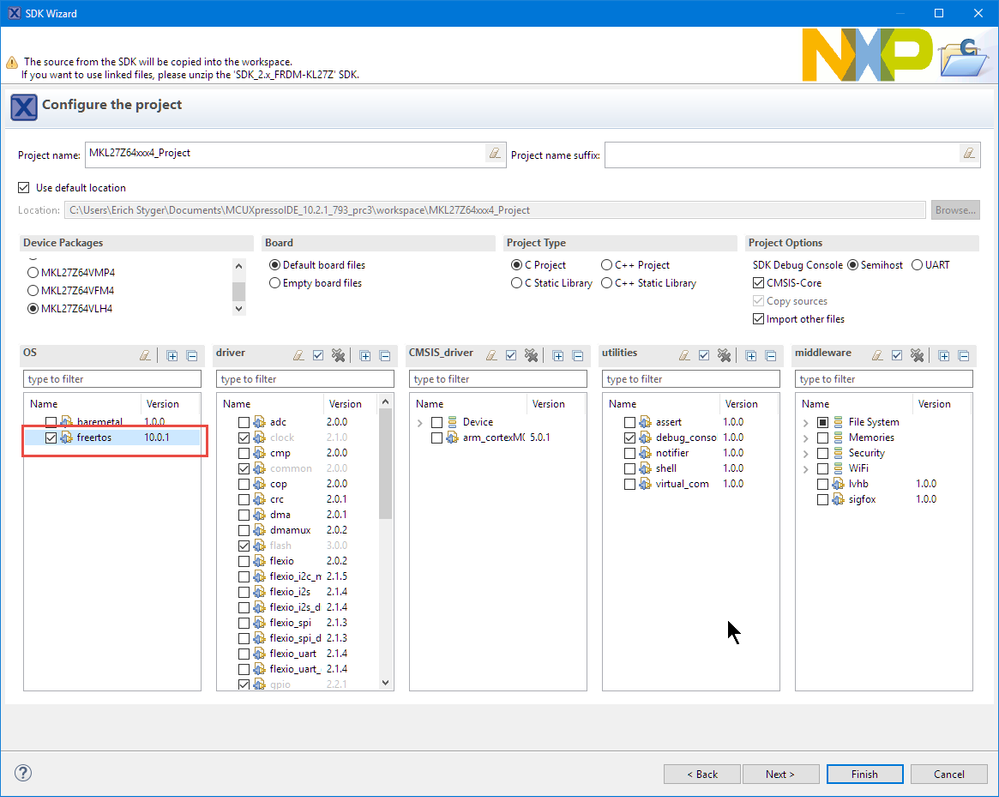Clear the middleware filter with eraser icon
The height and width of the screenshot is (797, 999).
878,355
